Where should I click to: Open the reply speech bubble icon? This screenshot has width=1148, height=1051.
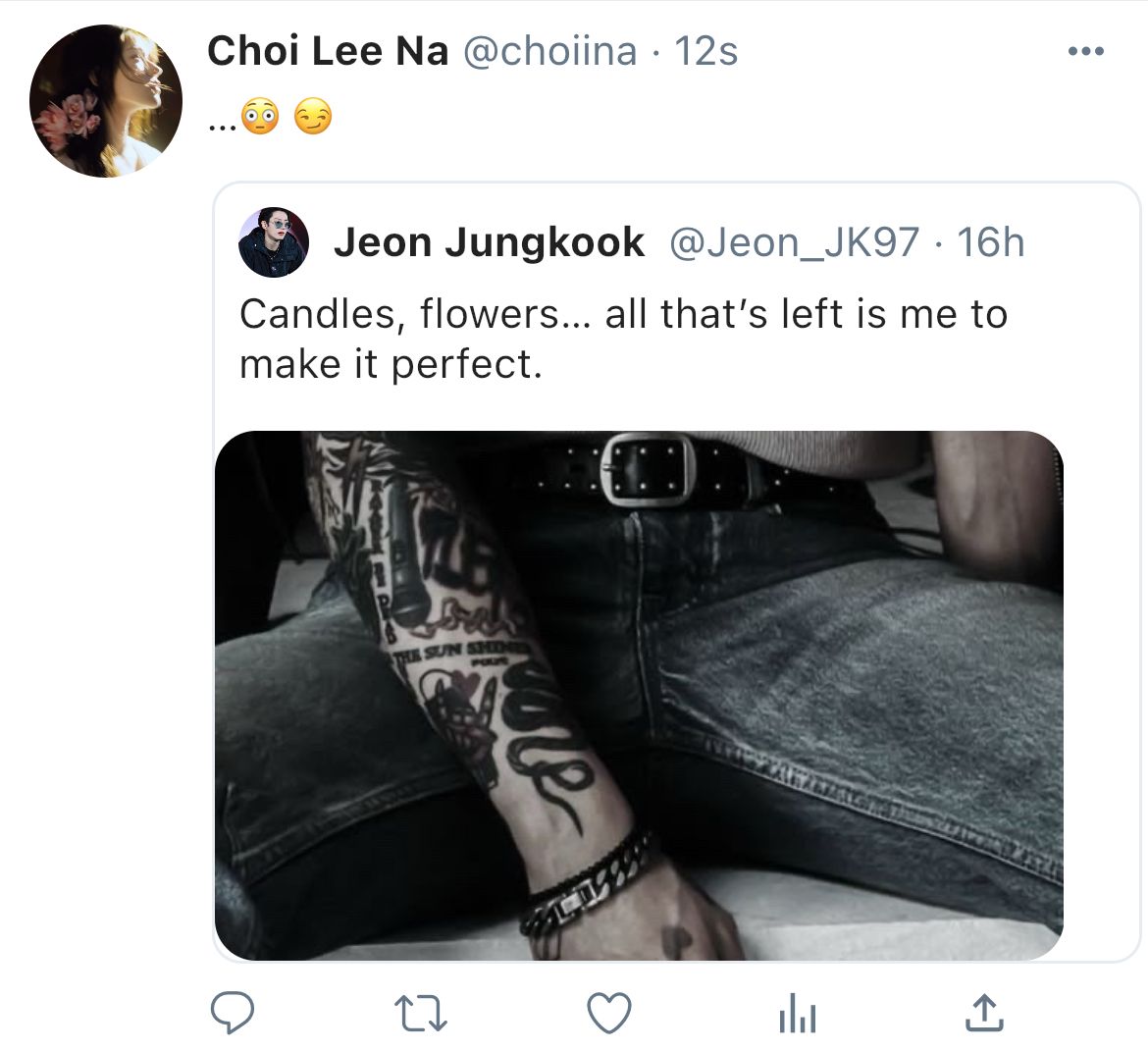coord(233,1012)
